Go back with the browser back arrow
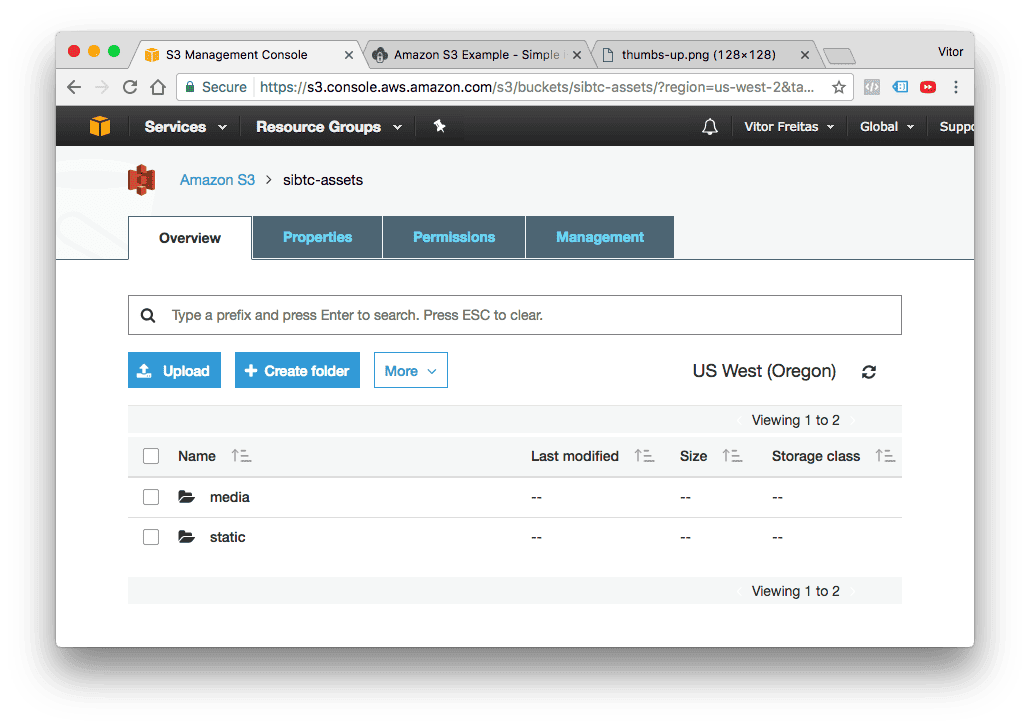 point(74,87)
